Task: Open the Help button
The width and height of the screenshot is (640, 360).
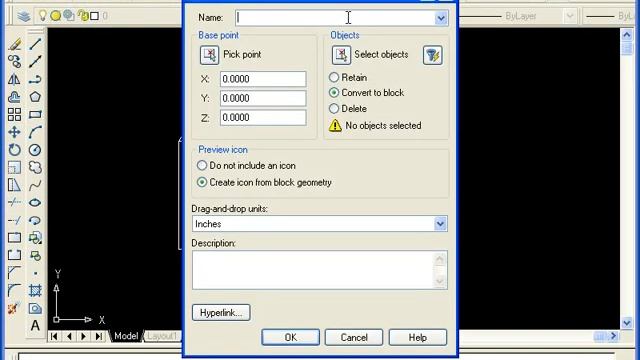Action: (418, 338)
